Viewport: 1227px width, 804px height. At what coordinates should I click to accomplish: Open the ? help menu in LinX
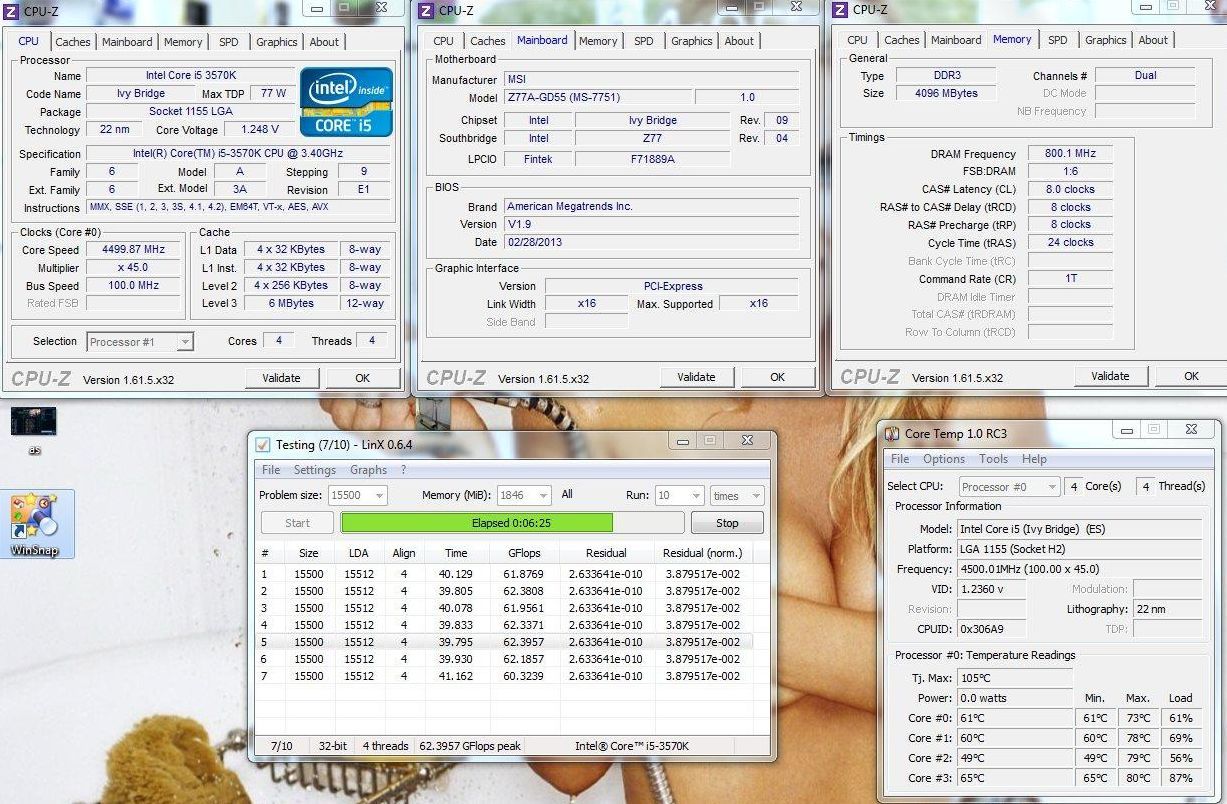[404, 470]
